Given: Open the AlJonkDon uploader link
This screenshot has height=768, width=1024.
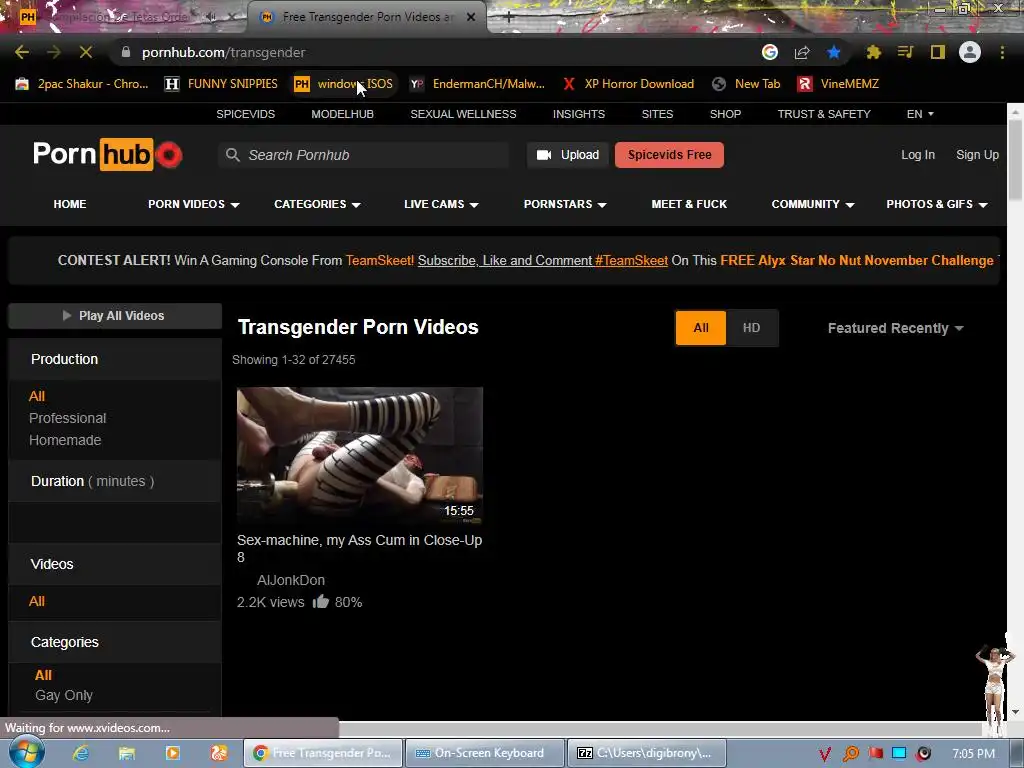Looking at the screenshot, I should (291, 580).
